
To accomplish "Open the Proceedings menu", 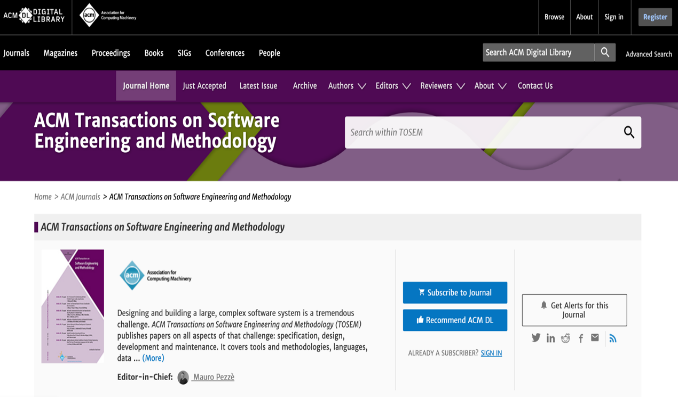I will point(111,53).
